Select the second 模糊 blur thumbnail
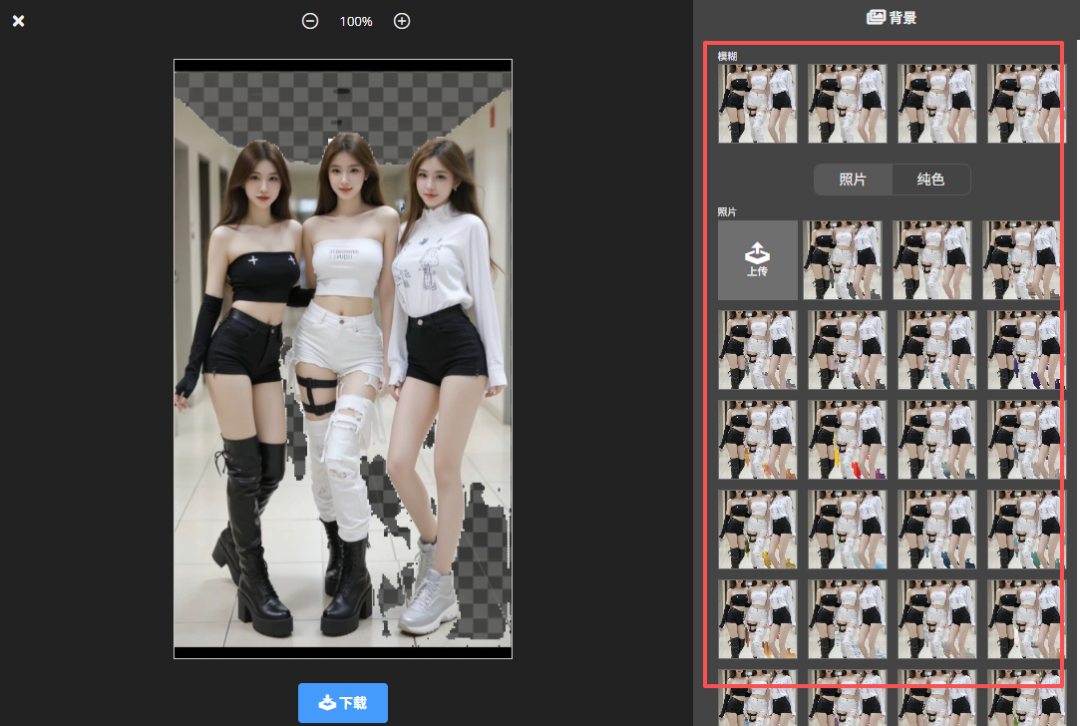The width and height of the screenshot is (1080, 726). click(847, 103)
